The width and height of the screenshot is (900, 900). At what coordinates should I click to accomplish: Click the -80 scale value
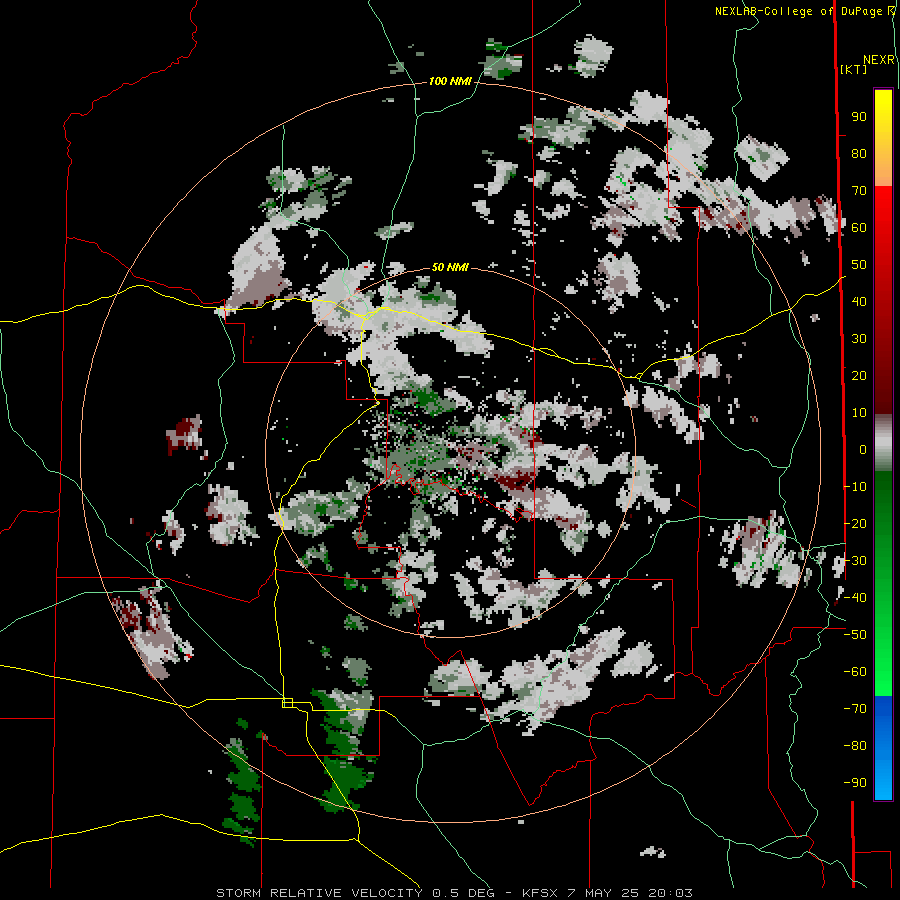[855, 746]
